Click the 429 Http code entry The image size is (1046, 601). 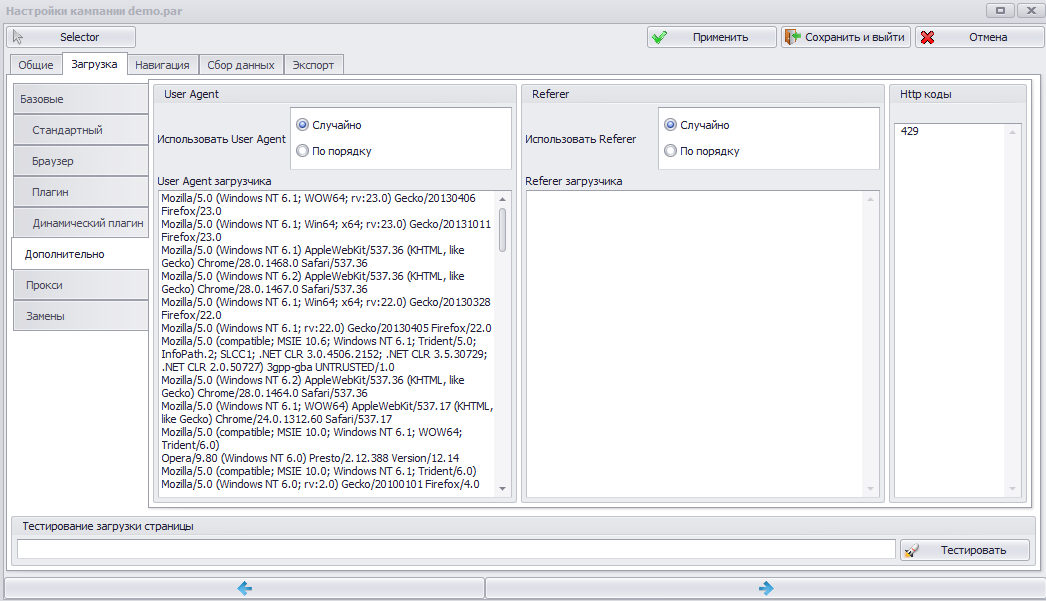coord(909,131)
